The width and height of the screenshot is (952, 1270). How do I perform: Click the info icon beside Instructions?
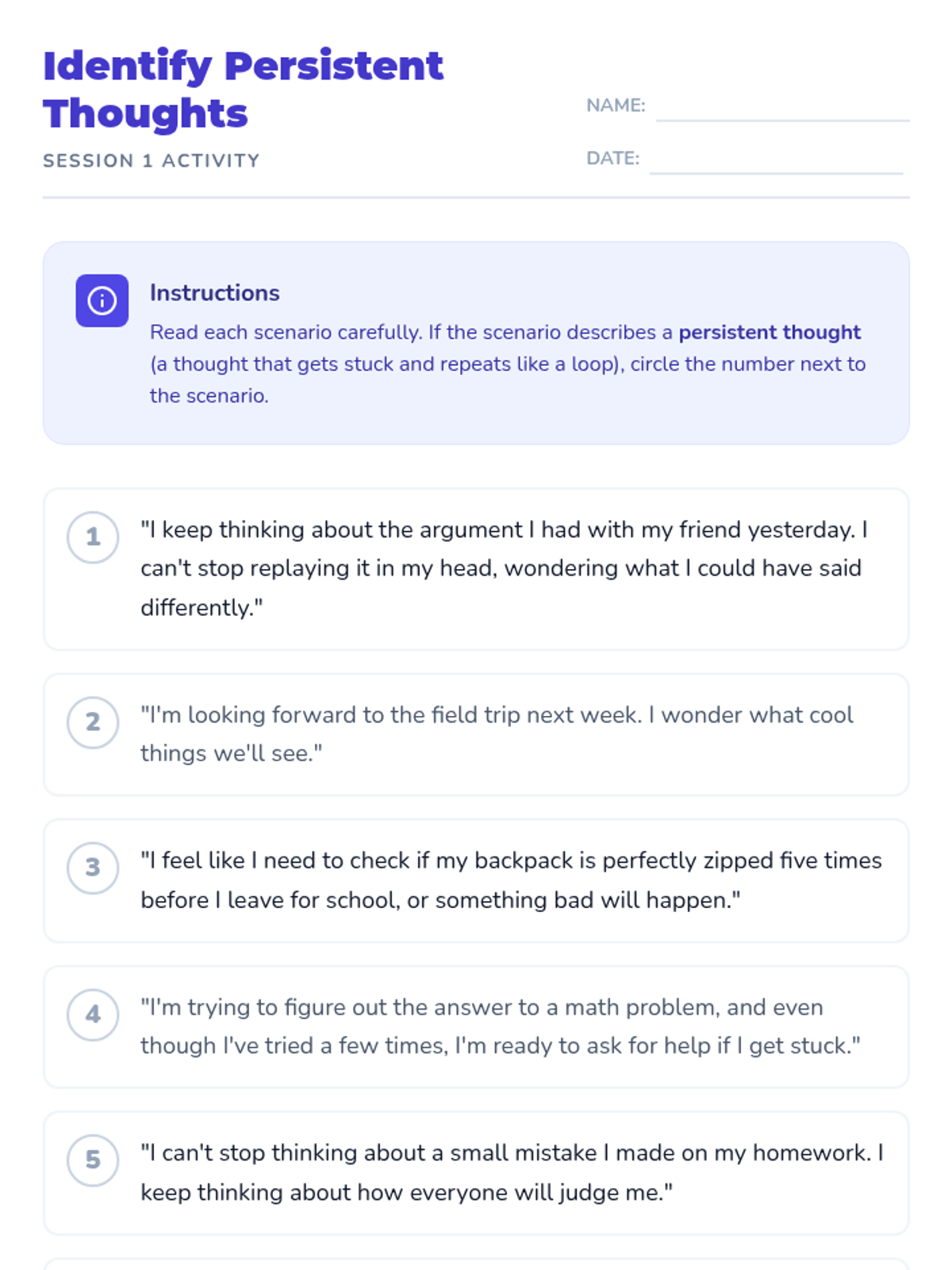(x=102, y=301)
